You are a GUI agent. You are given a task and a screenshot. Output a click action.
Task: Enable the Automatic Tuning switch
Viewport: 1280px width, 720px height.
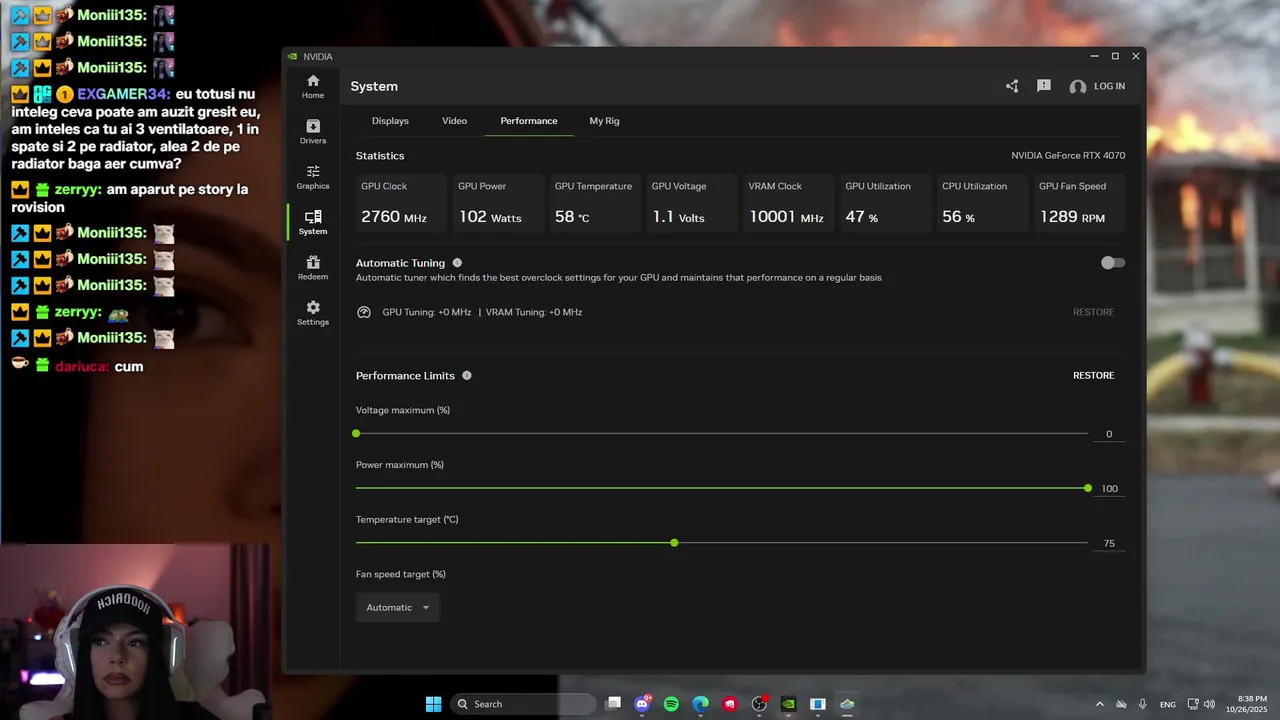1113,263
